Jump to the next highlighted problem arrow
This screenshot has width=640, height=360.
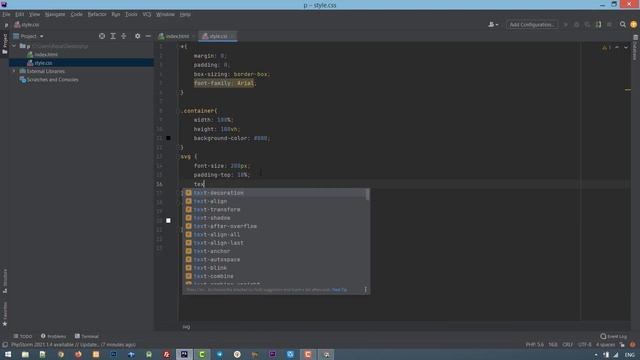[x=626, y=48]
